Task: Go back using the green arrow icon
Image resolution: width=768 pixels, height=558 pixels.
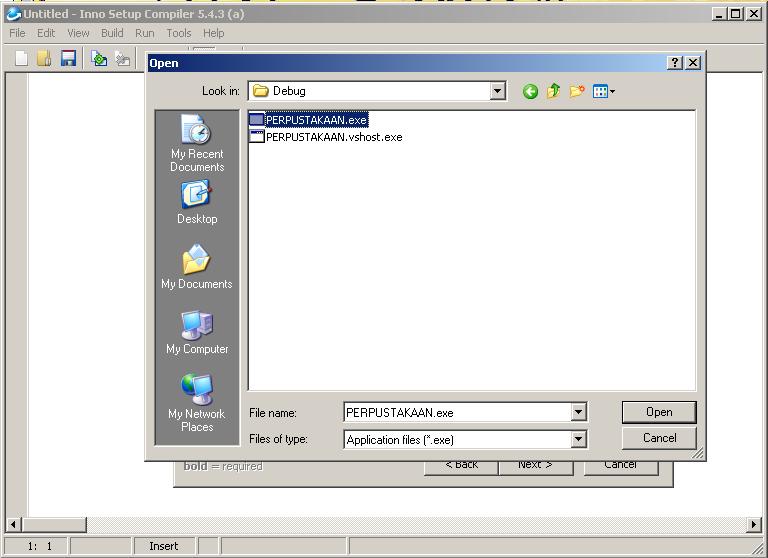Action: (530, 91)
